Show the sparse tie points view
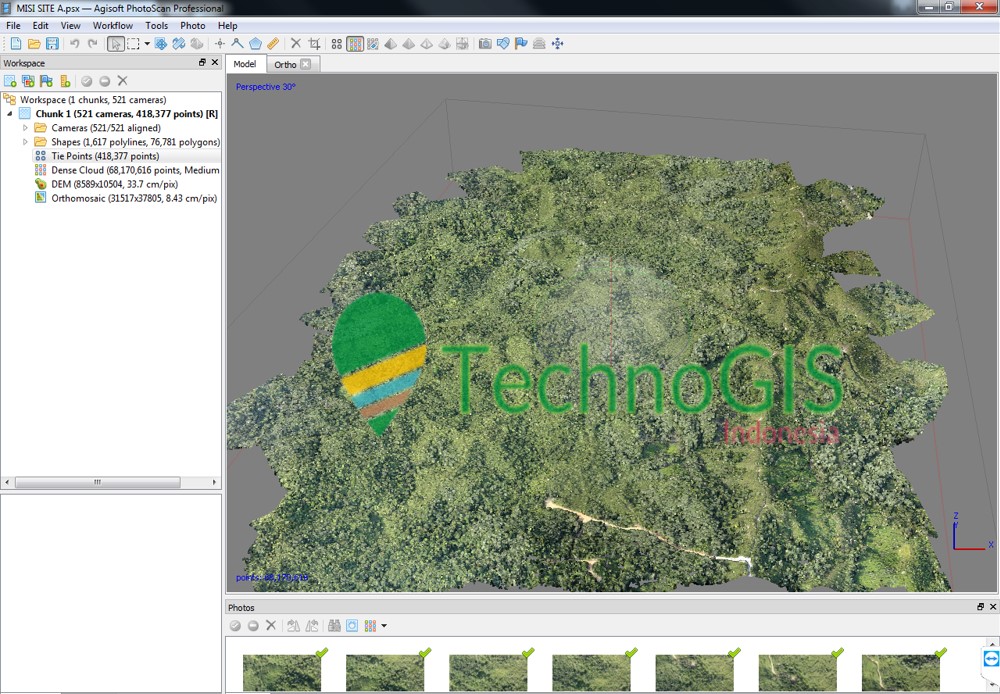Viewport: 1000px width, 694px height. (x=337, y=43)
